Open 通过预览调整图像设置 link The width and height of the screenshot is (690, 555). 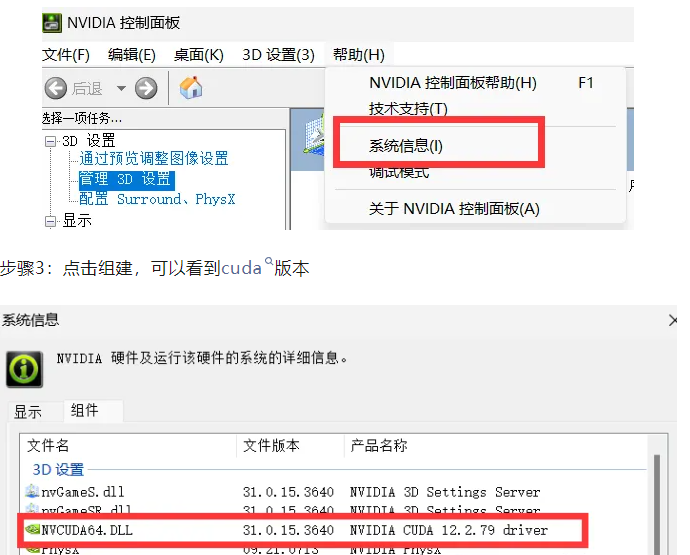(x=154, y=158)
